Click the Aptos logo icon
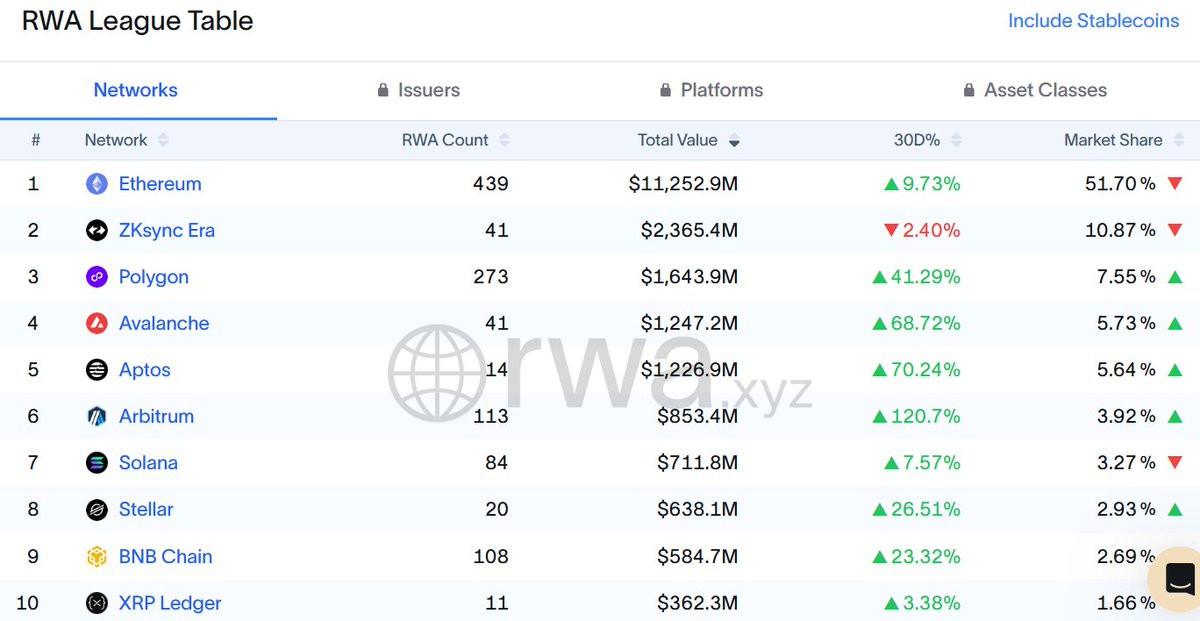The height and width of the screenshot is (621, 1200). (x=97, y=370)
